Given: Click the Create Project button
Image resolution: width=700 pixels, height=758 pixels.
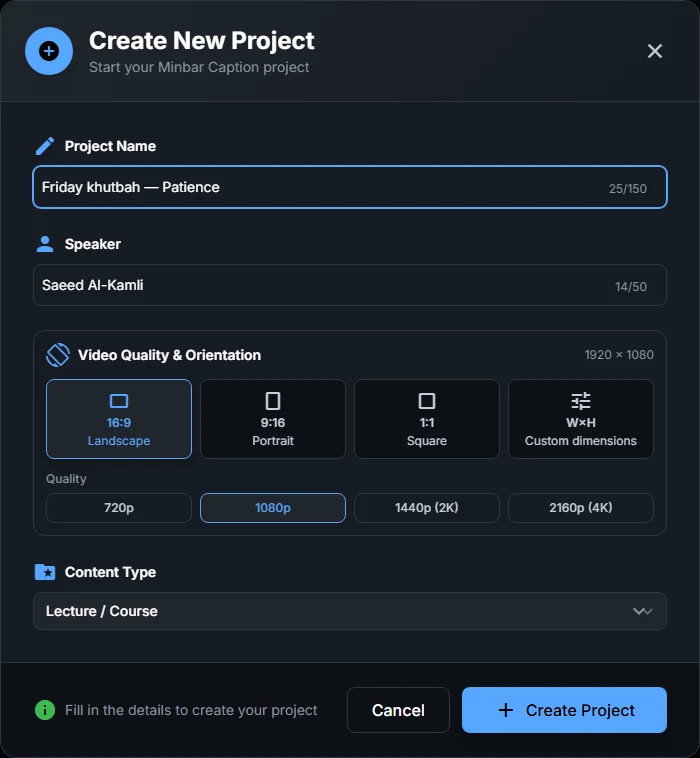Looking at the screenshot, I should (564, 710).
